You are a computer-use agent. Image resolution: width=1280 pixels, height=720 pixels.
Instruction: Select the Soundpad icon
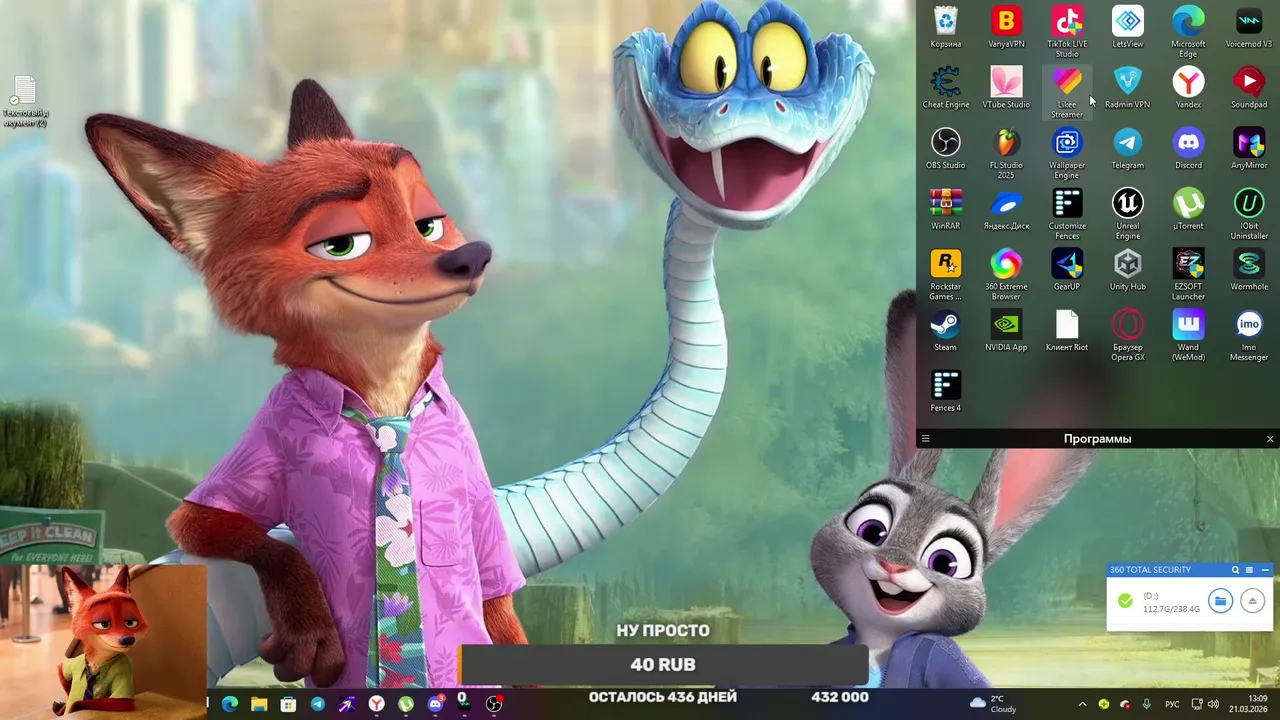pyautogui.click(x=1249, y=88)
